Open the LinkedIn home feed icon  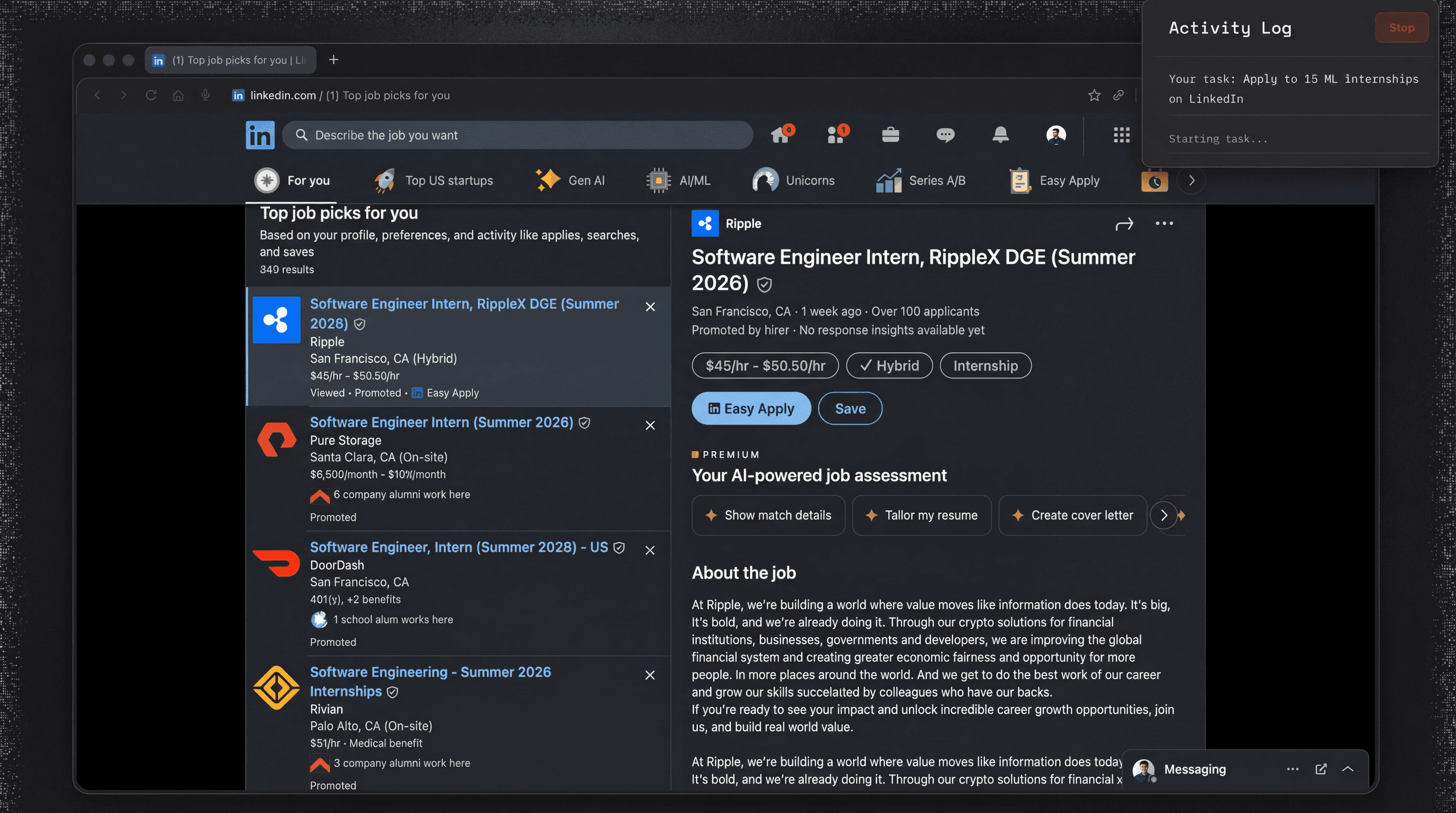(780, 135)
